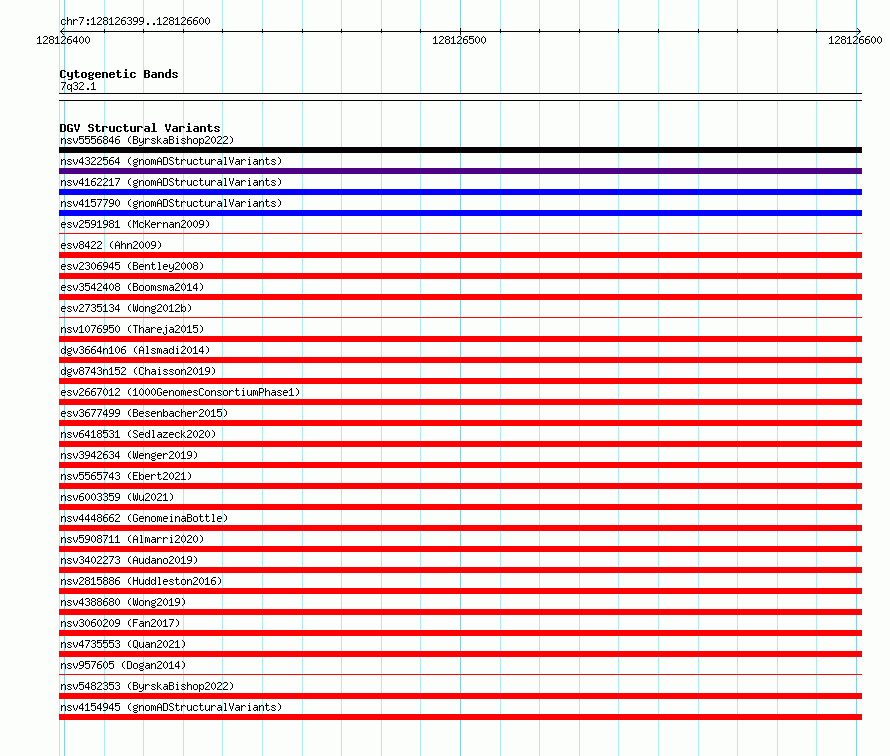Select the red nsv6418531 variant bar
Image resolution: width=890 pixels, height=756 pixels.
click(460, 444)
